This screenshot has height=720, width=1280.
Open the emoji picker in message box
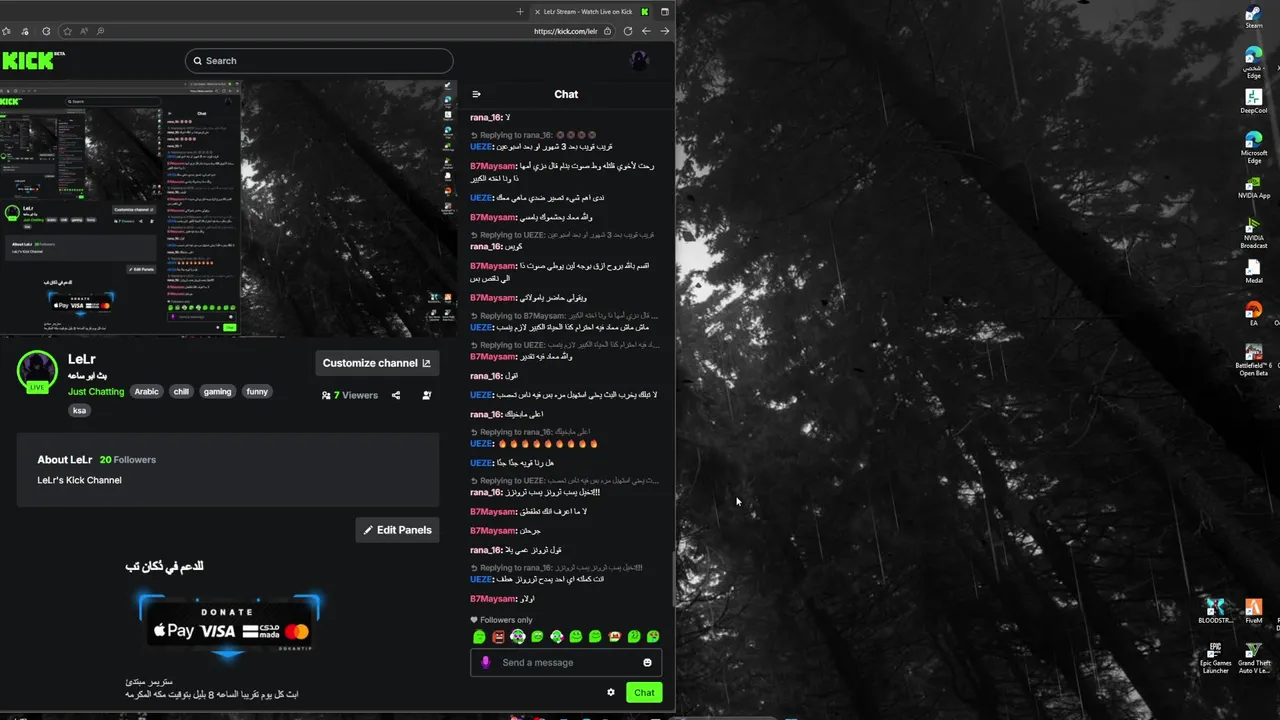pyautogui.click(x=647, y=662)
